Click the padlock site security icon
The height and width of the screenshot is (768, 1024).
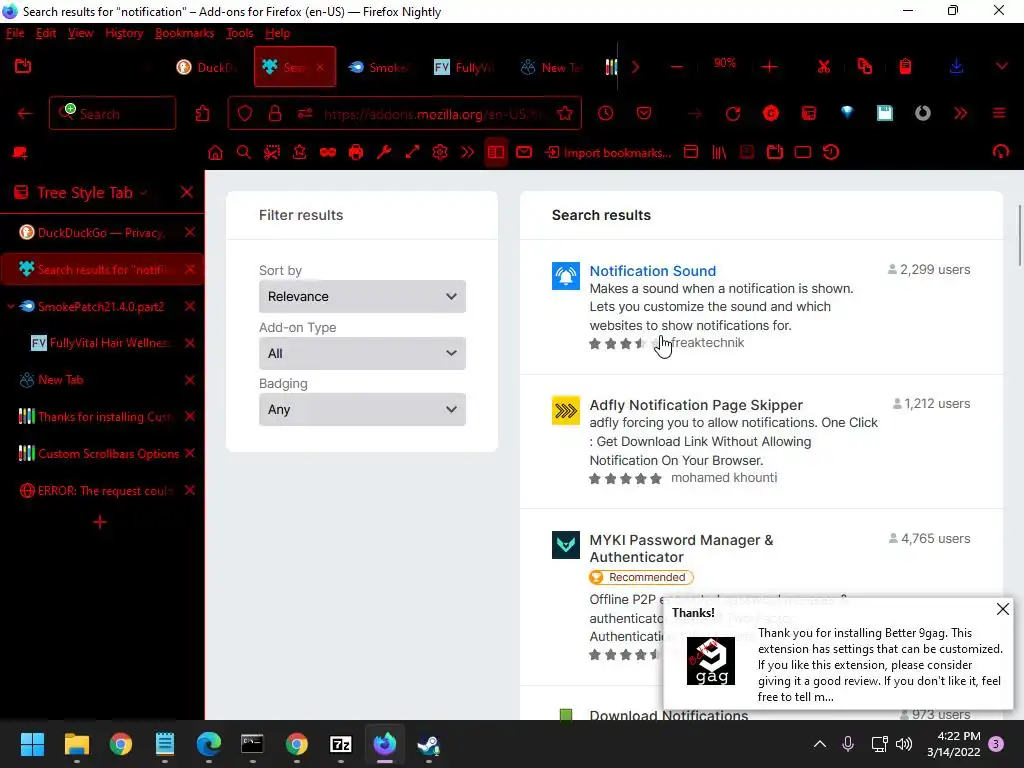[x=275, y=114]
